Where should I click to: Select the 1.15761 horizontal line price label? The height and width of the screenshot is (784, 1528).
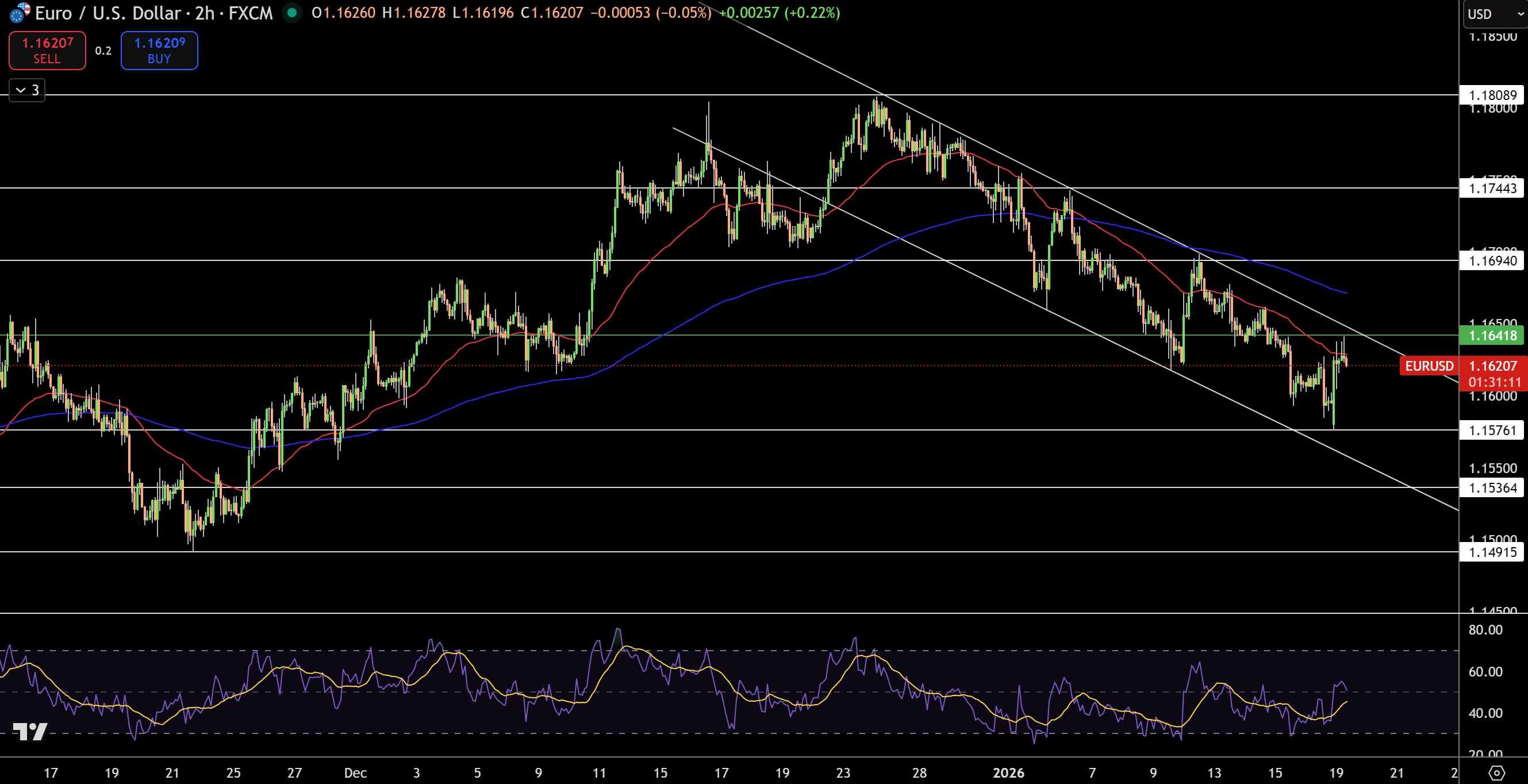coord(1492,430)
